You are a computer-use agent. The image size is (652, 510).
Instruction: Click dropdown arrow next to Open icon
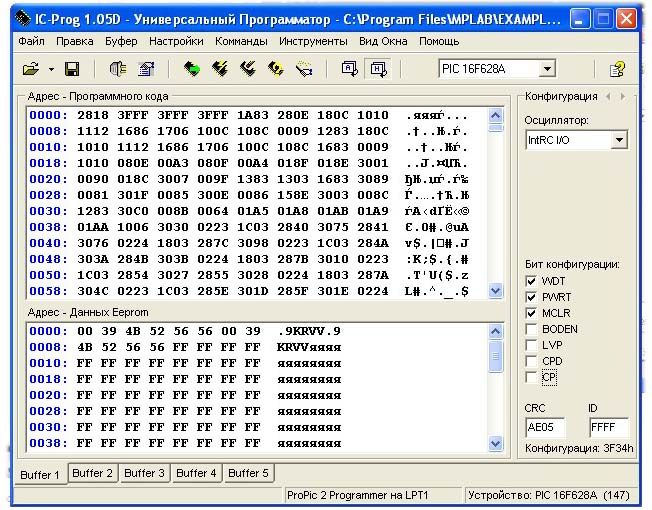point(49,69)
